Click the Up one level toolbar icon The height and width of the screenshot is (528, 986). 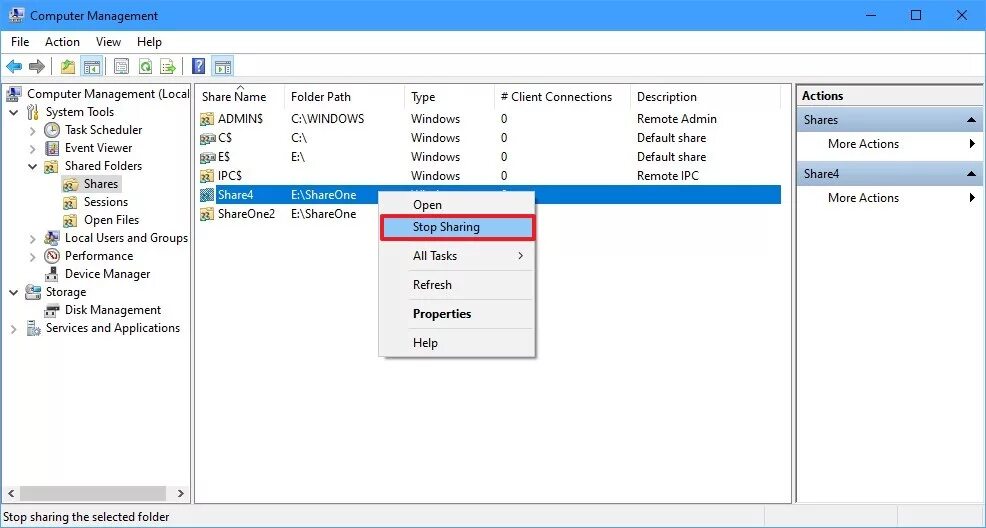pyautogui.click(x=68, y=66)
